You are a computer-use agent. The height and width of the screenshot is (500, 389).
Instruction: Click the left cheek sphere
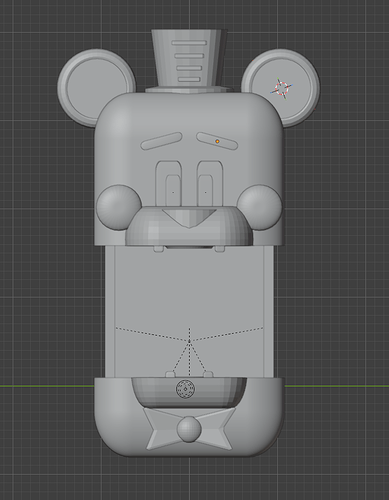point(119,207)
